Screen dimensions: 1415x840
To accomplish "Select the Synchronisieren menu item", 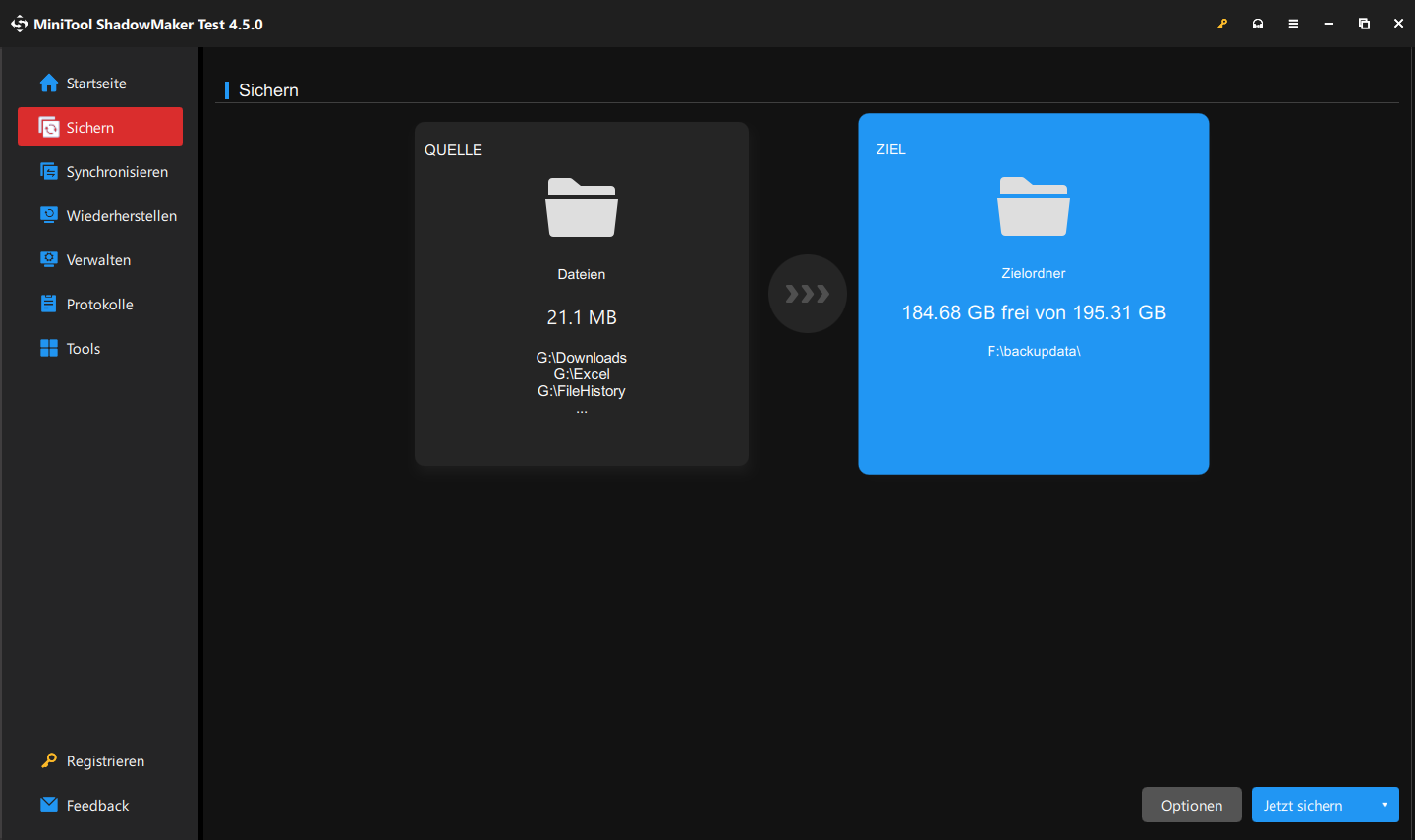I will [100, 172].
